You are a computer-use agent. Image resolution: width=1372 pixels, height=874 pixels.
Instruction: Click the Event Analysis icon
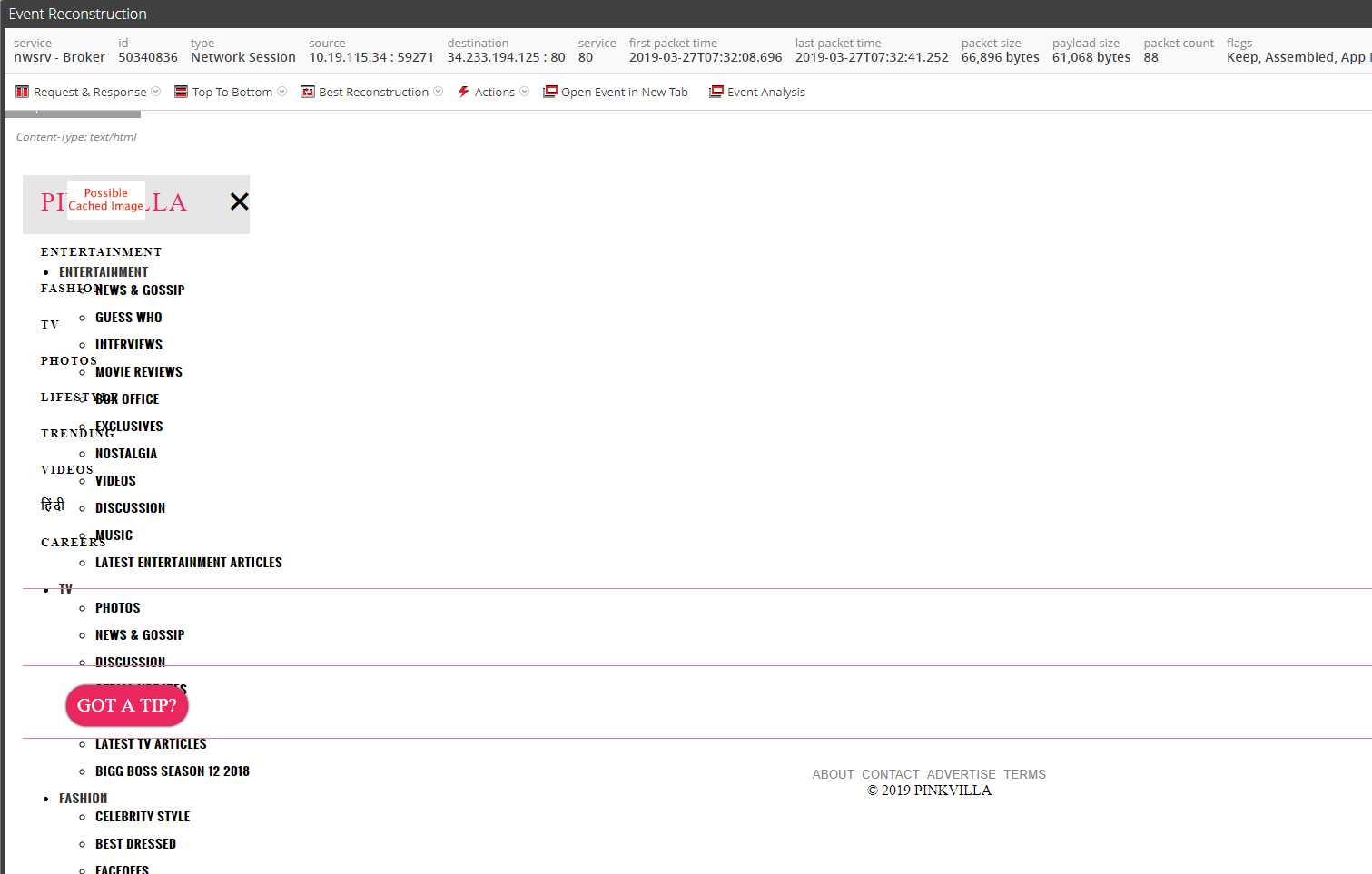pyautogui.click(x=716, y=92)
